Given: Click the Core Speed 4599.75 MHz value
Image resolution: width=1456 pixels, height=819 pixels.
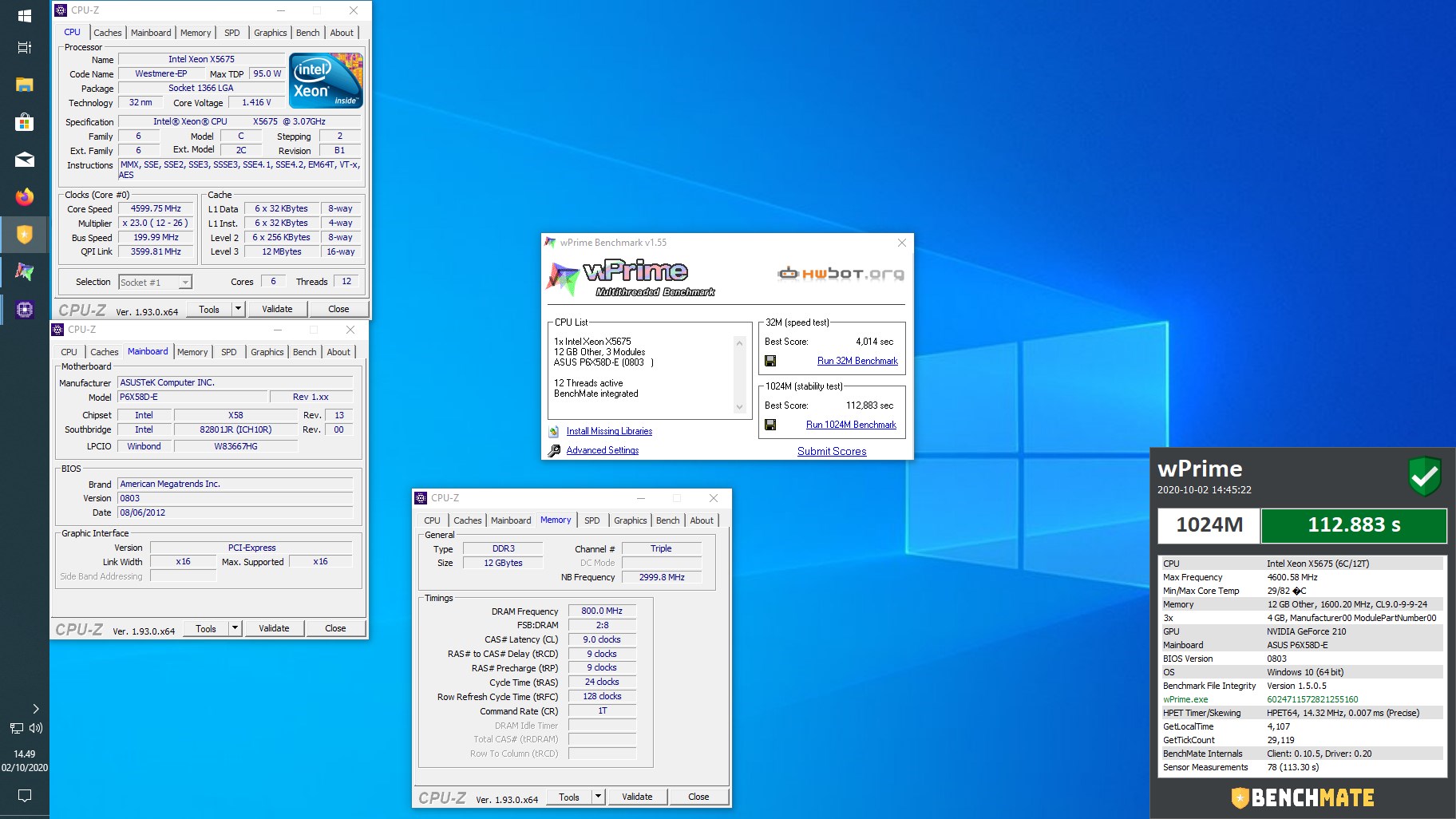Looking at the screenshot, I should [x=156, y=208].
